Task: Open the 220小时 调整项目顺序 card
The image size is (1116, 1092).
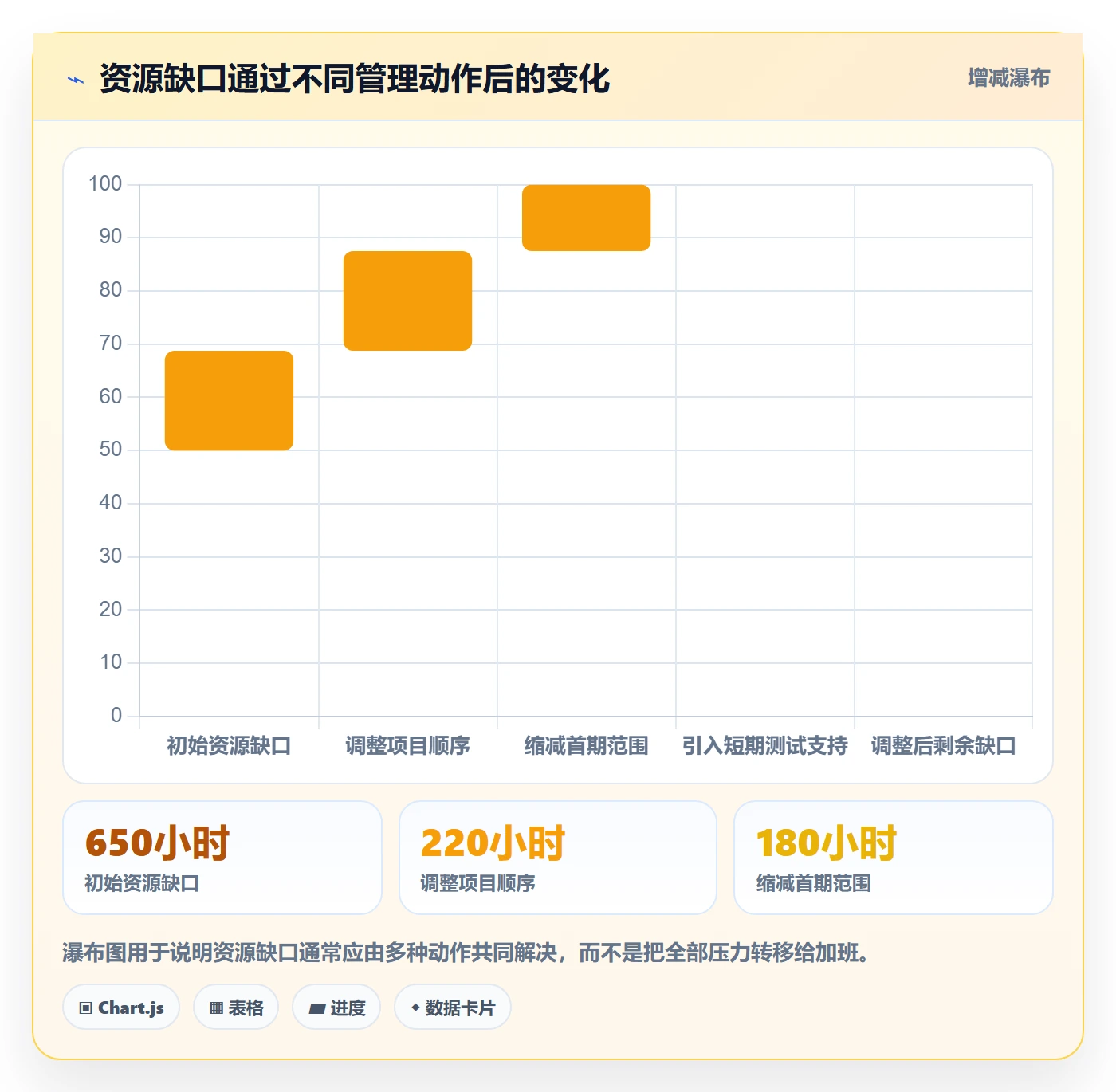Action: (558, 858)
